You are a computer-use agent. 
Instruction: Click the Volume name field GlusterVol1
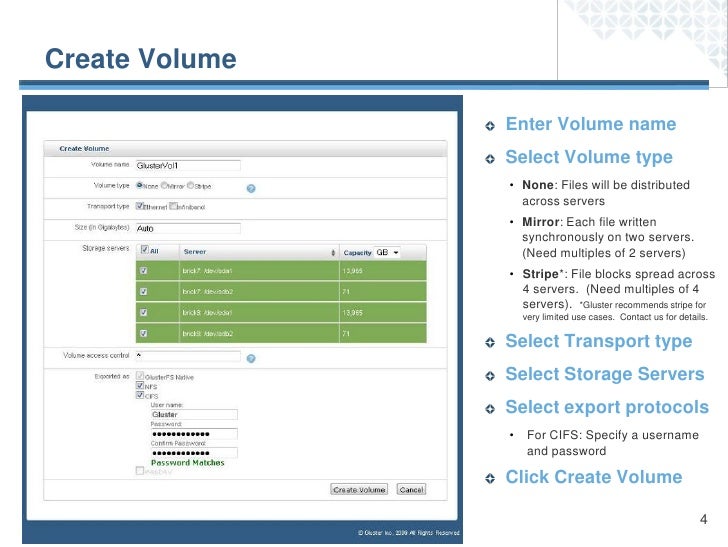[188, 165]
